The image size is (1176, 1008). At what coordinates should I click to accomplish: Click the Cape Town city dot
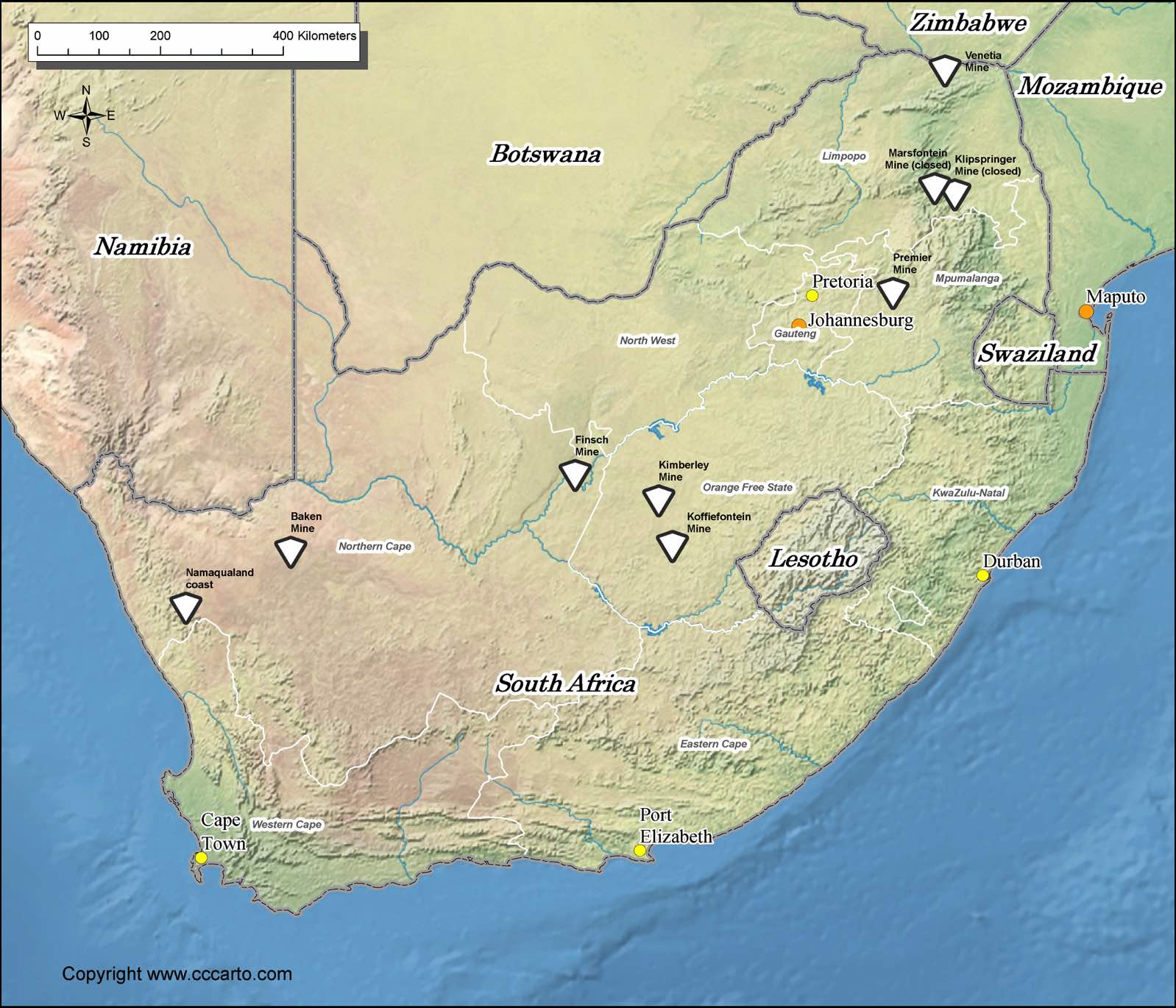tap(201, 858)
